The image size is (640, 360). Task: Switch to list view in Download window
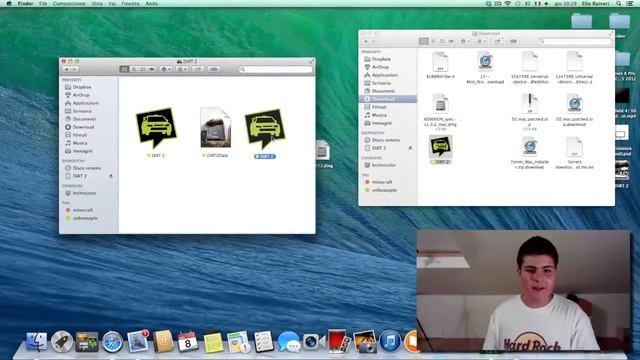tap(433, 41)
